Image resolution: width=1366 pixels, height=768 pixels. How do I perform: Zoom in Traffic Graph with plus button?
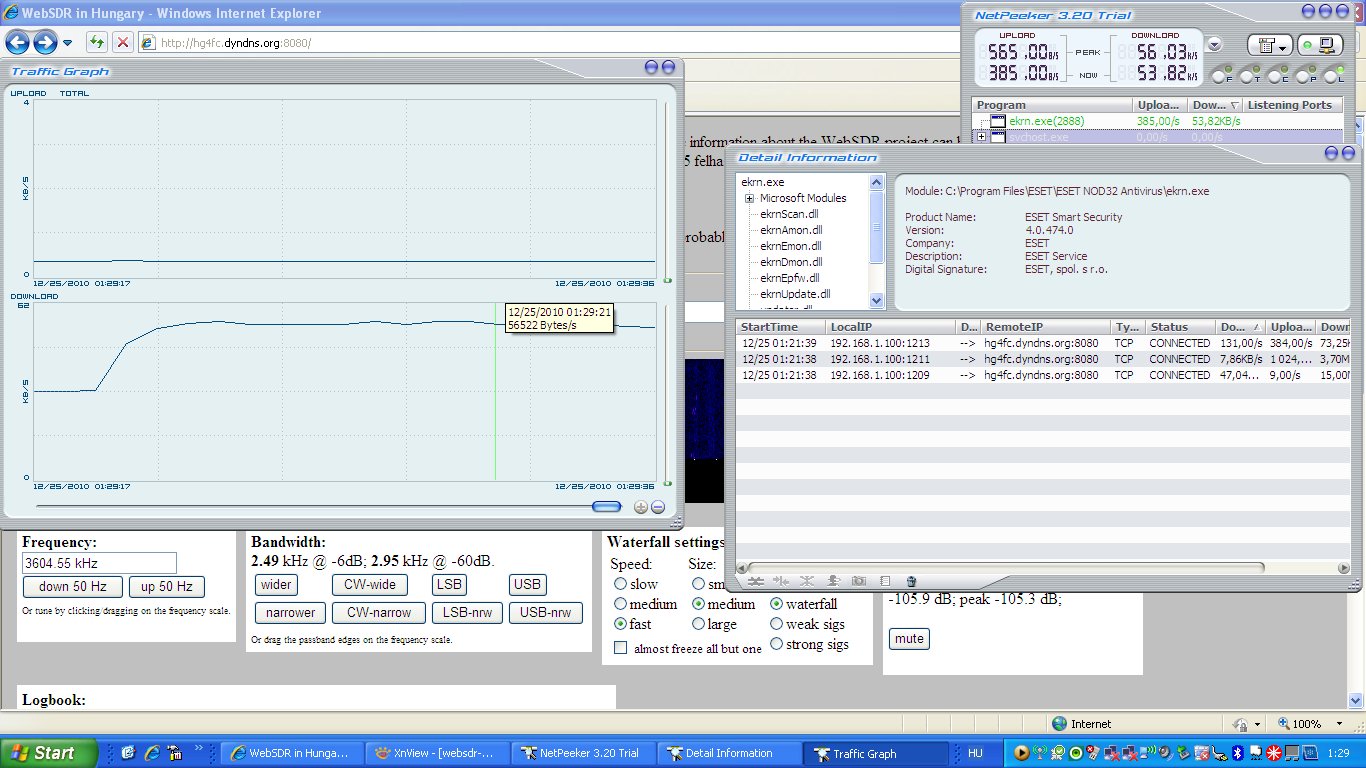[641, 507]
